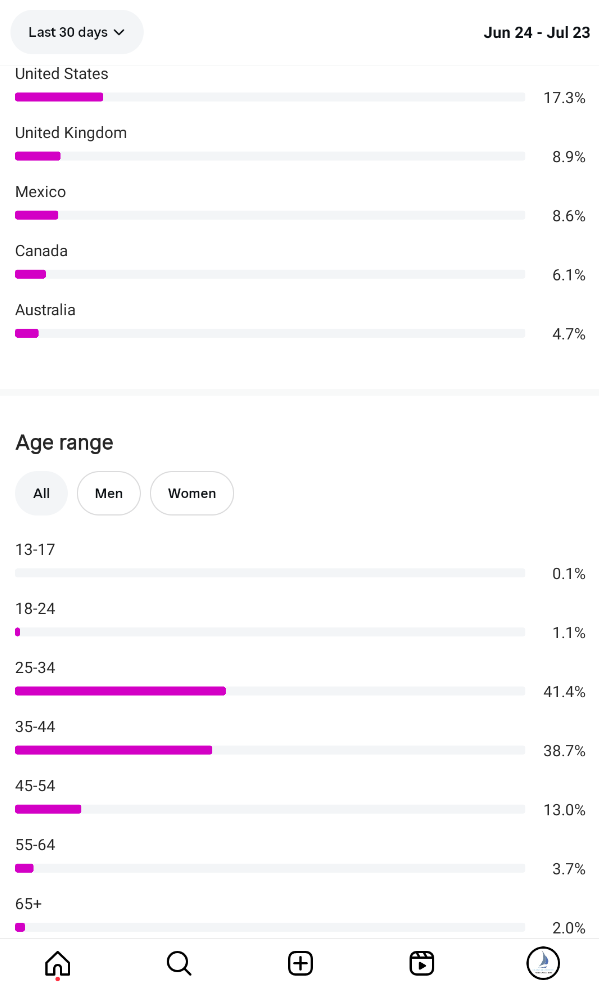Go to the Home feed icon
Viewport: 599px width, 984px height.
click(57, 963)
